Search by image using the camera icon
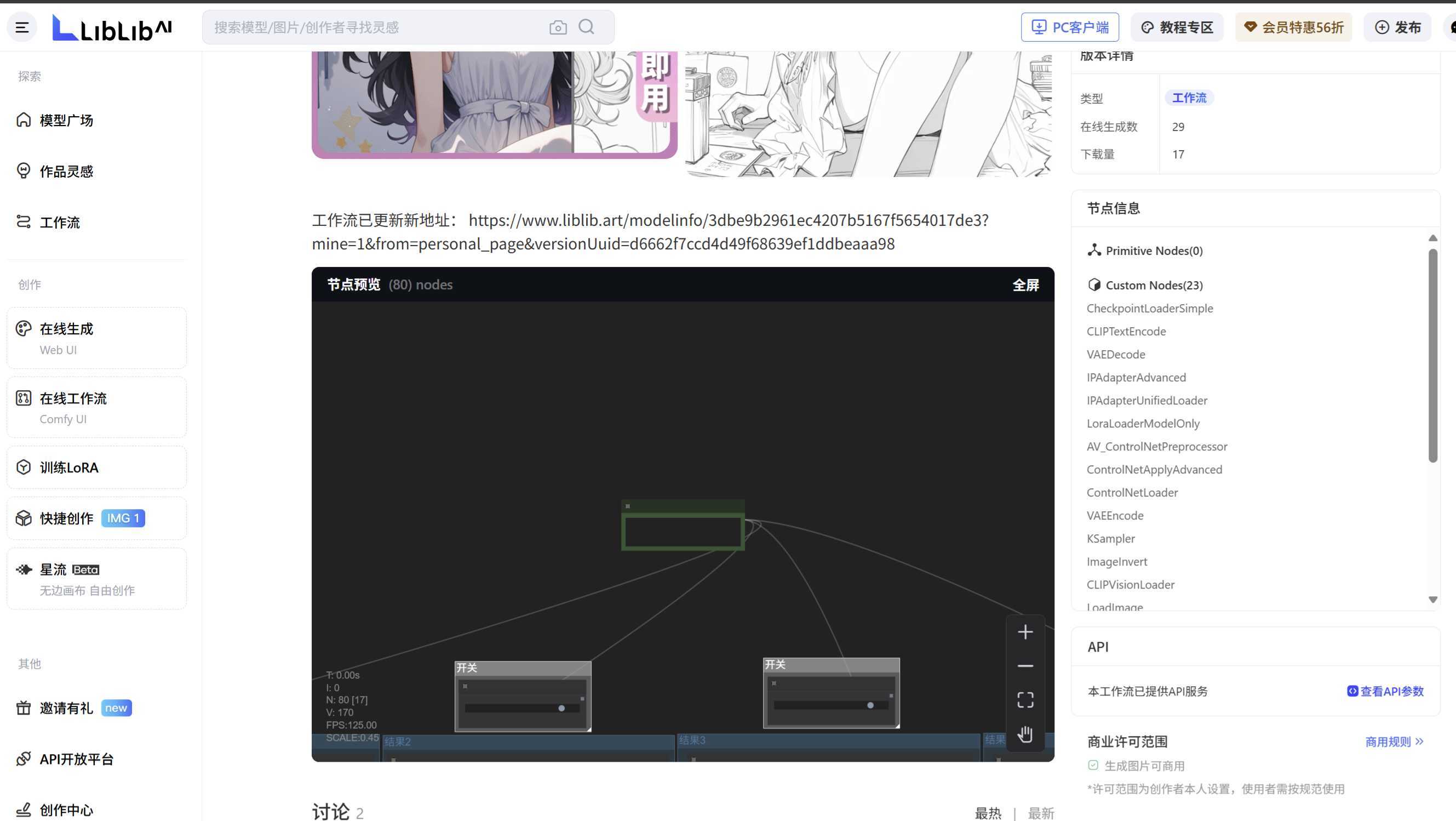 point(558,27)
